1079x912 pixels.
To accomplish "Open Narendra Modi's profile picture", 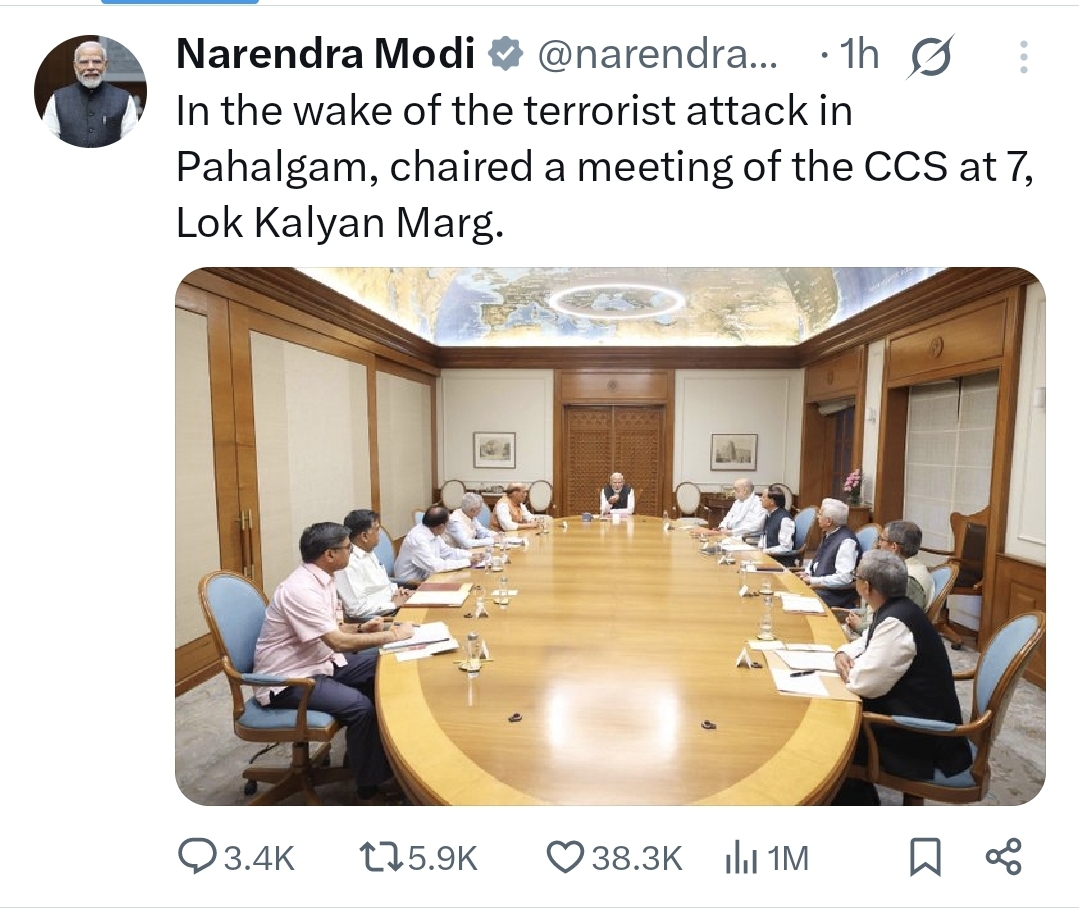I will 90,93.
